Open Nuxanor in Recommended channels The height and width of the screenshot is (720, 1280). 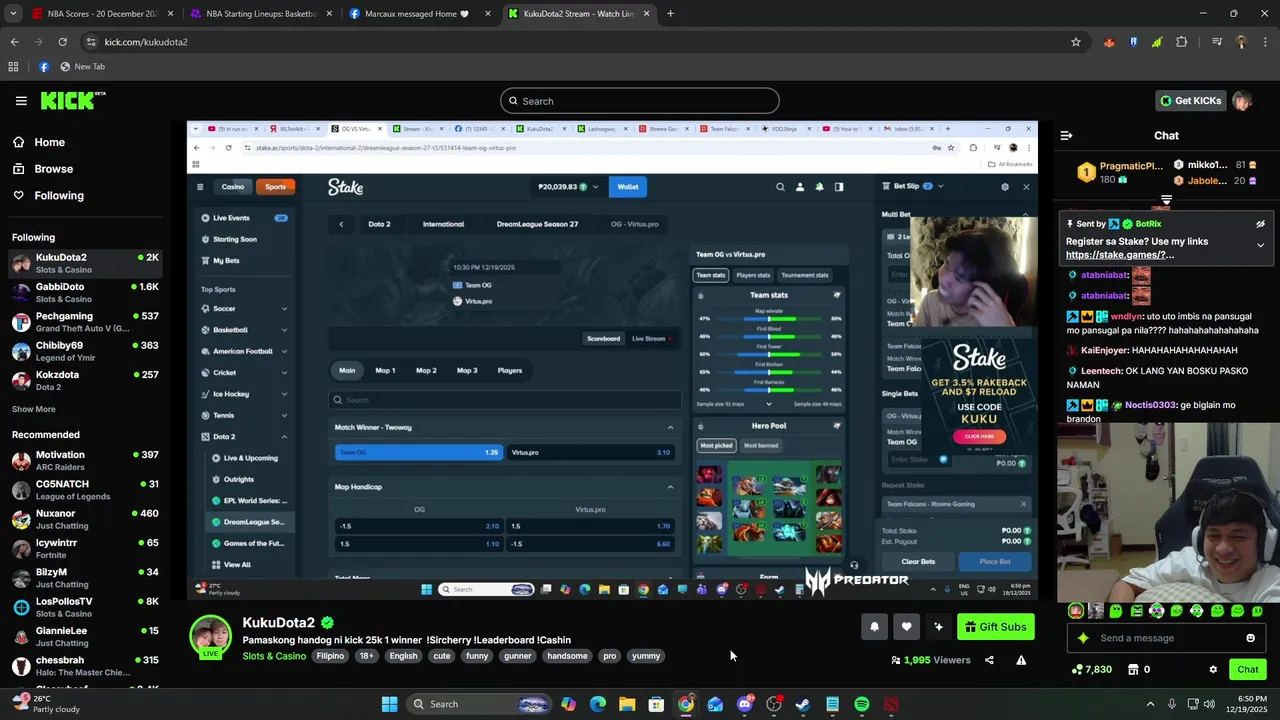pos(85,519)
